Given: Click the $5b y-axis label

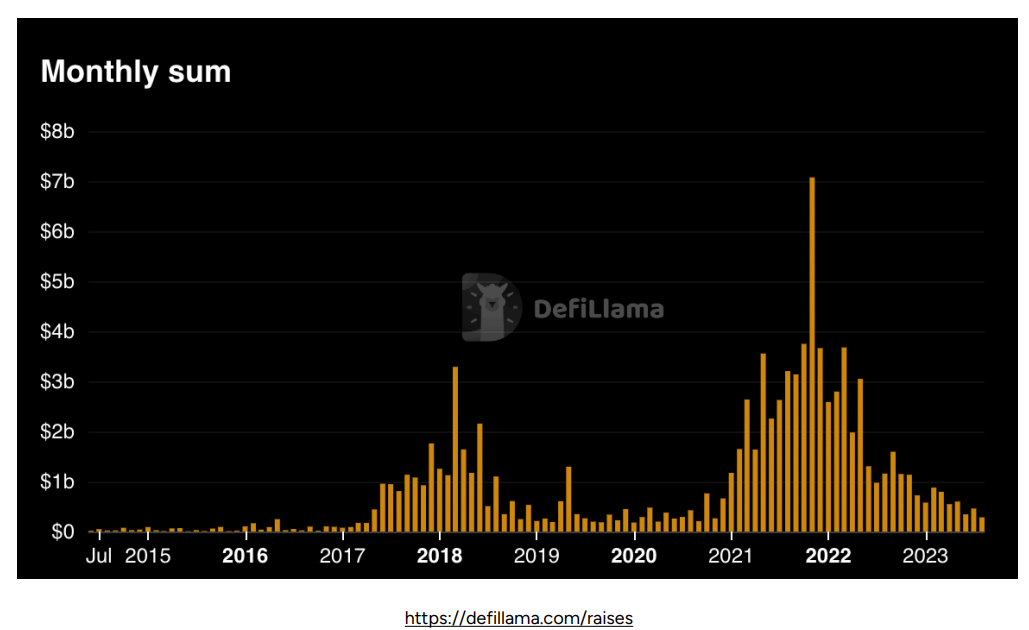Looking at the screenshot, I should [x=56, y=282].
